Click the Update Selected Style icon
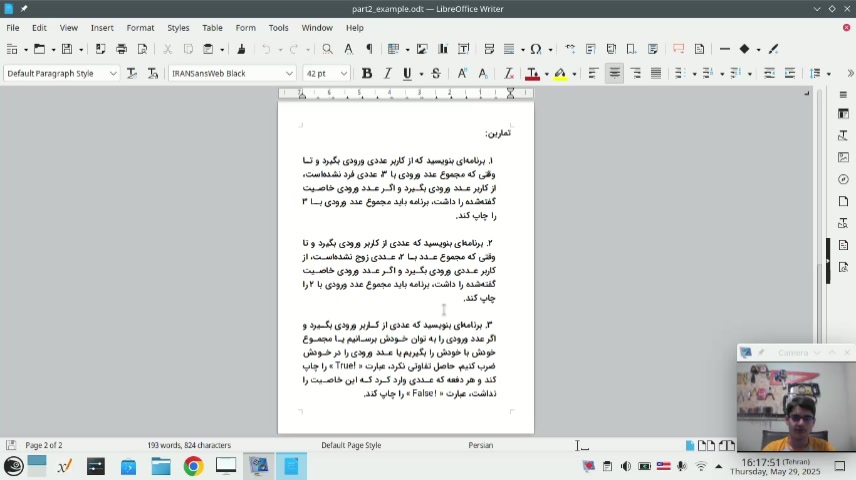Viewport: 856px width, 480px height. 132,73
